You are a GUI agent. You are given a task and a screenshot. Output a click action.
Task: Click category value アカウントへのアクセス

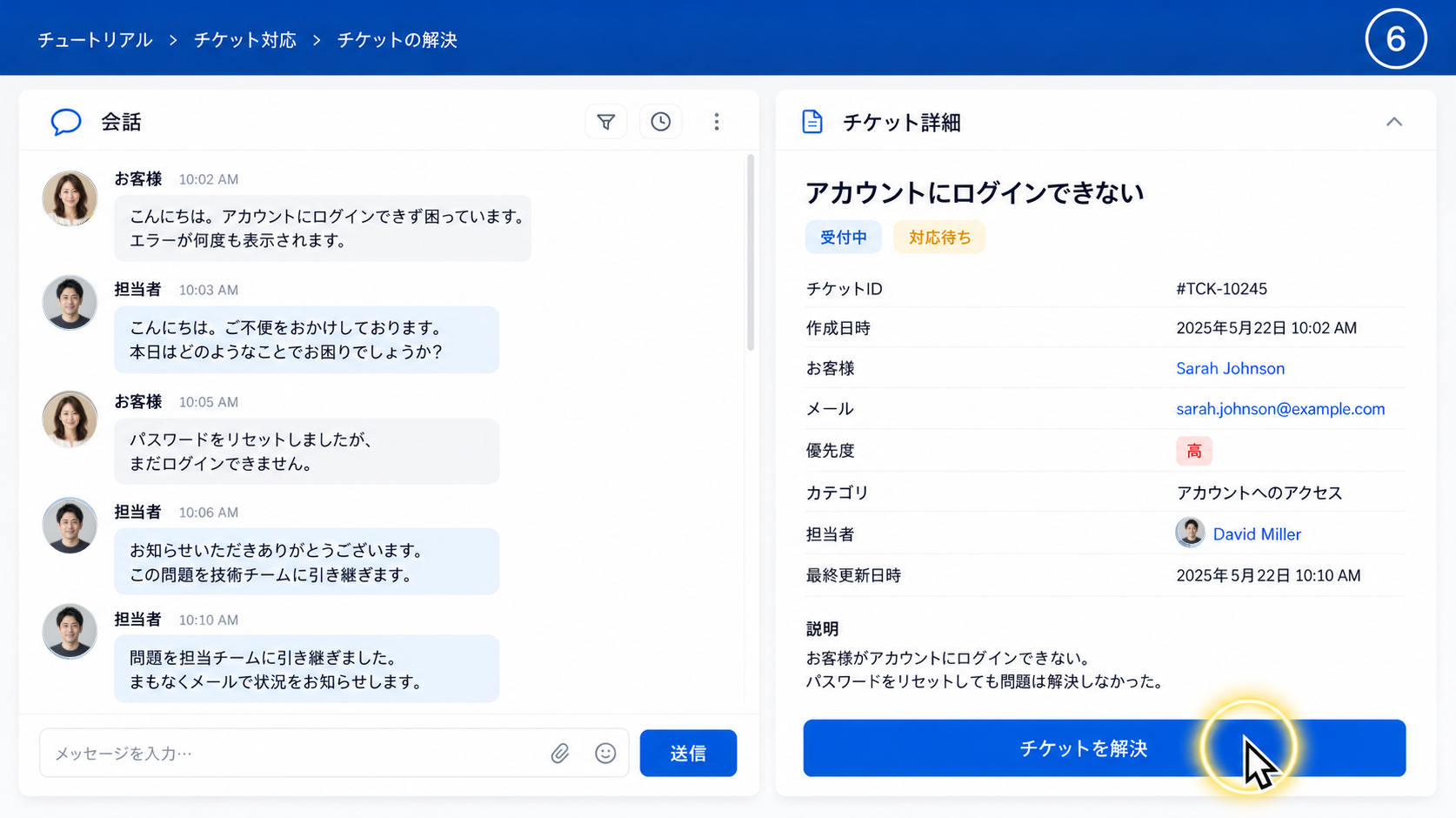click(1259, 493)
